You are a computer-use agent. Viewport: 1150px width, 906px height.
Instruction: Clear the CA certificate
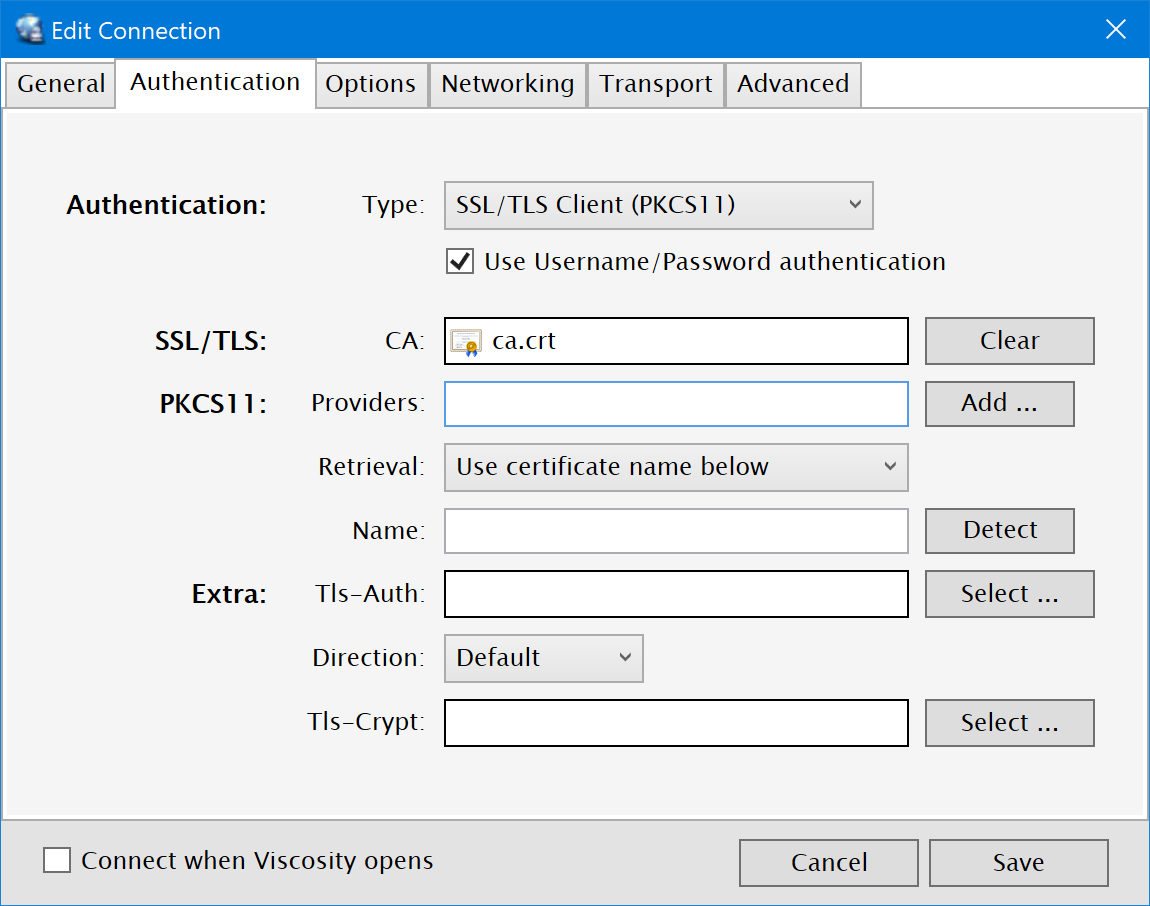point(1009,341)
